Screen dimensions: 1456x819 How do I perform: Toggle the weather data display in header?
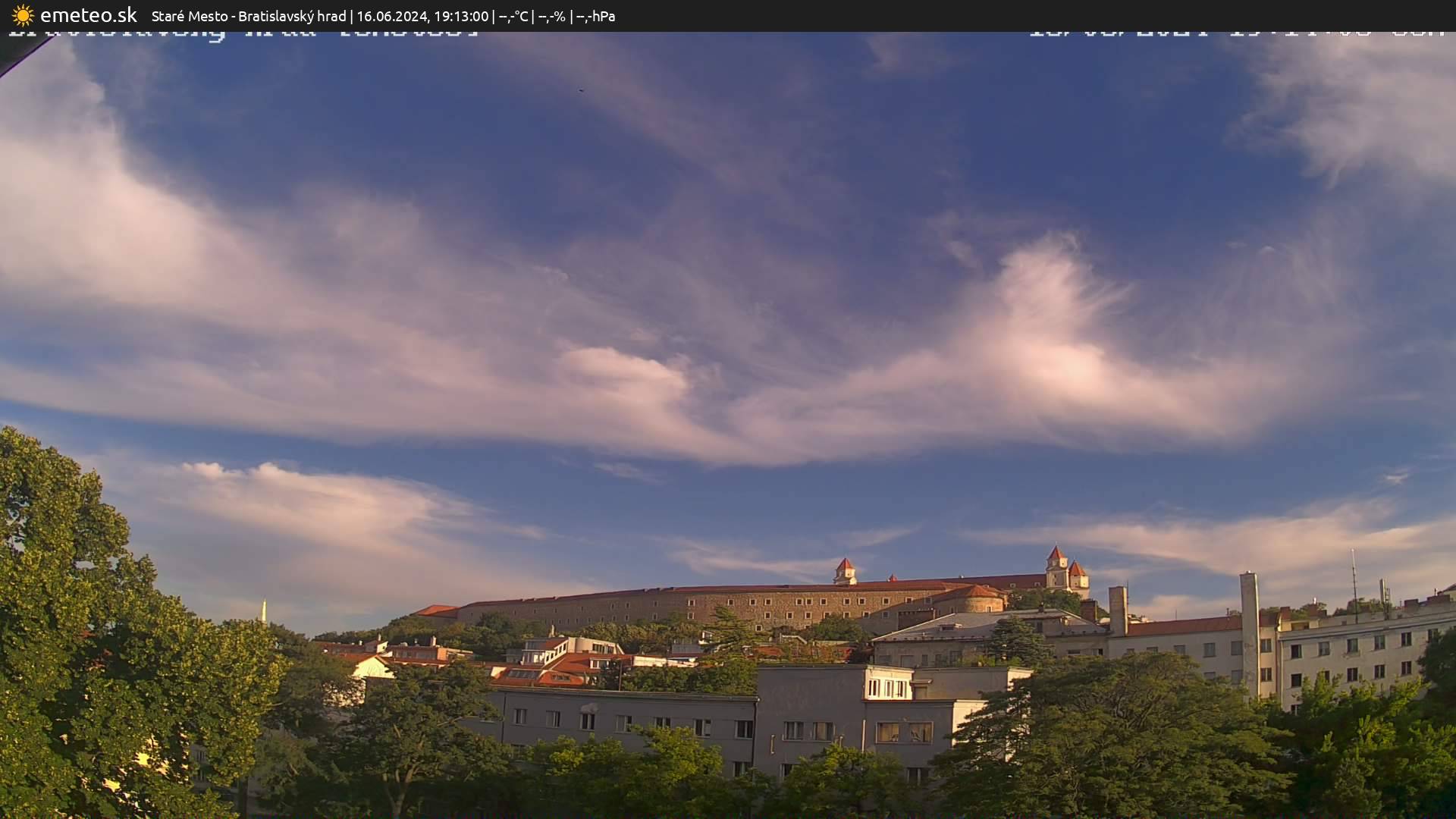(555, 16)
